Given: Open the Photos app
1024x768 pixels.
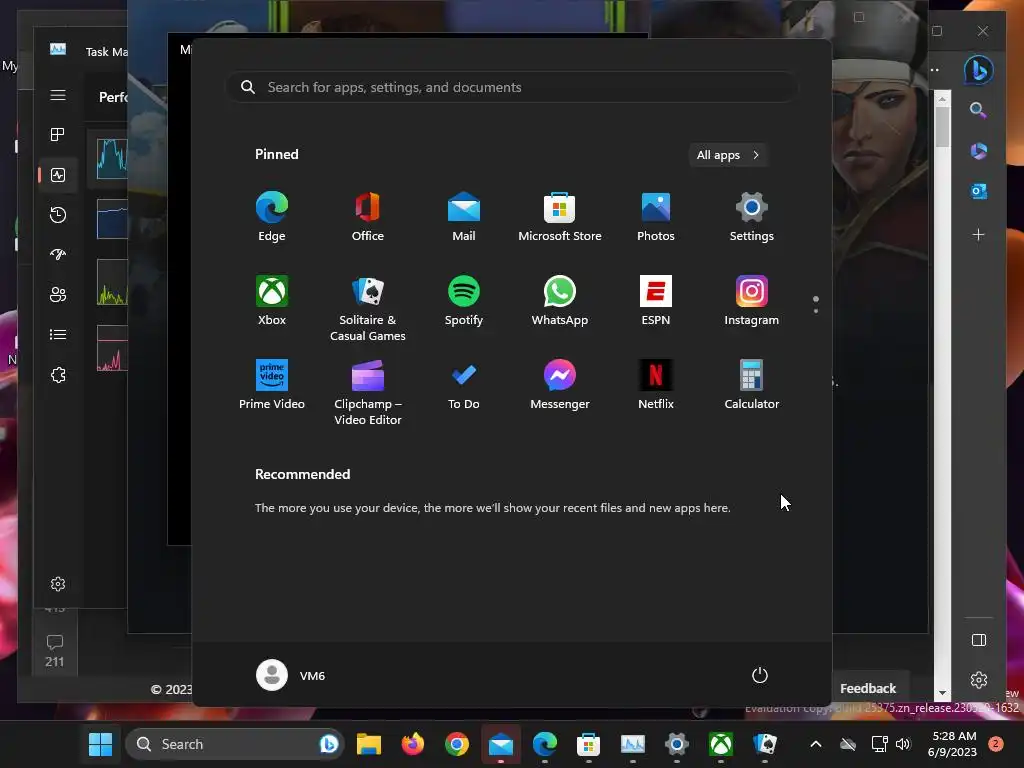Looking at the screenshot, I should 656,217.
